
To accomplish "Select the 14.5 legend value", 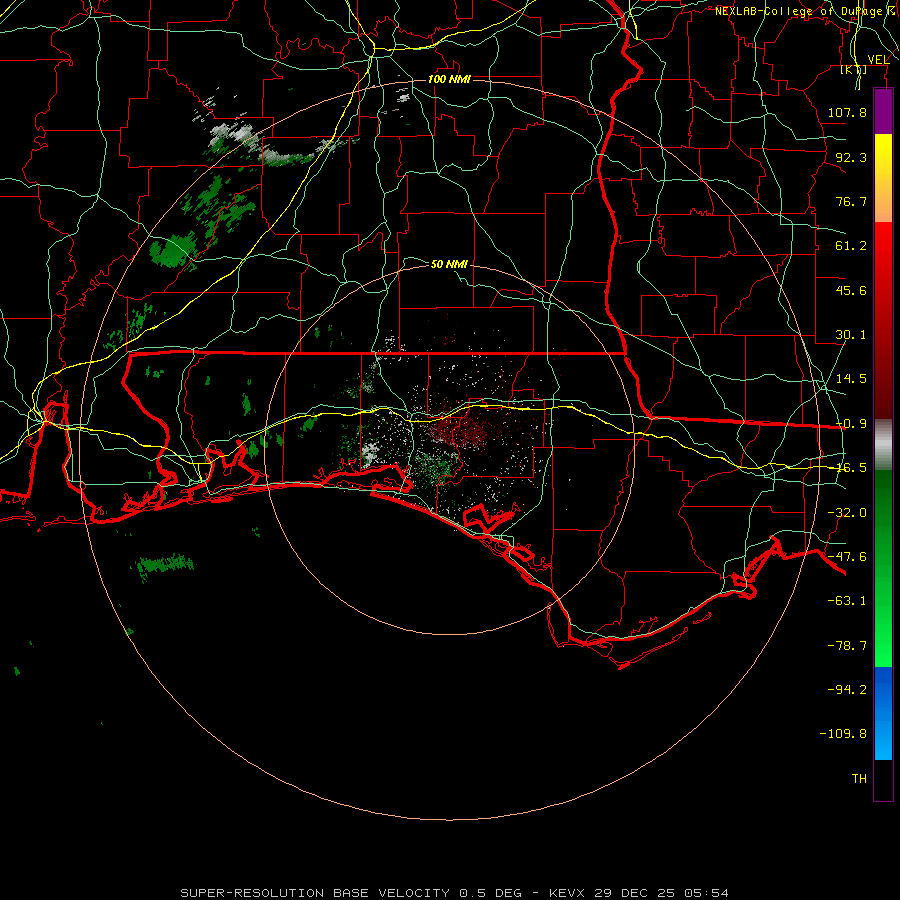I will tap(851, 379).
